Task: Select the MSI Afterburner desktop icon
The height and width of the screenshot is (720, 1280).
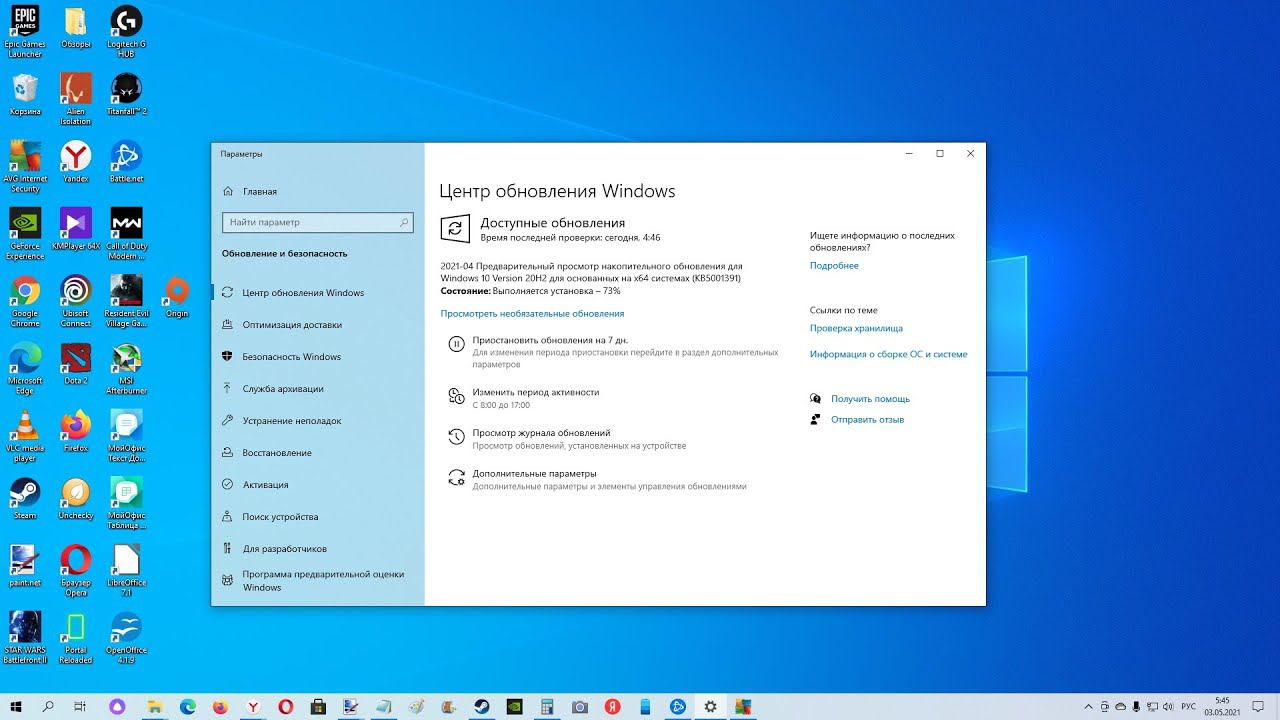Action: [x=126, y=368]
